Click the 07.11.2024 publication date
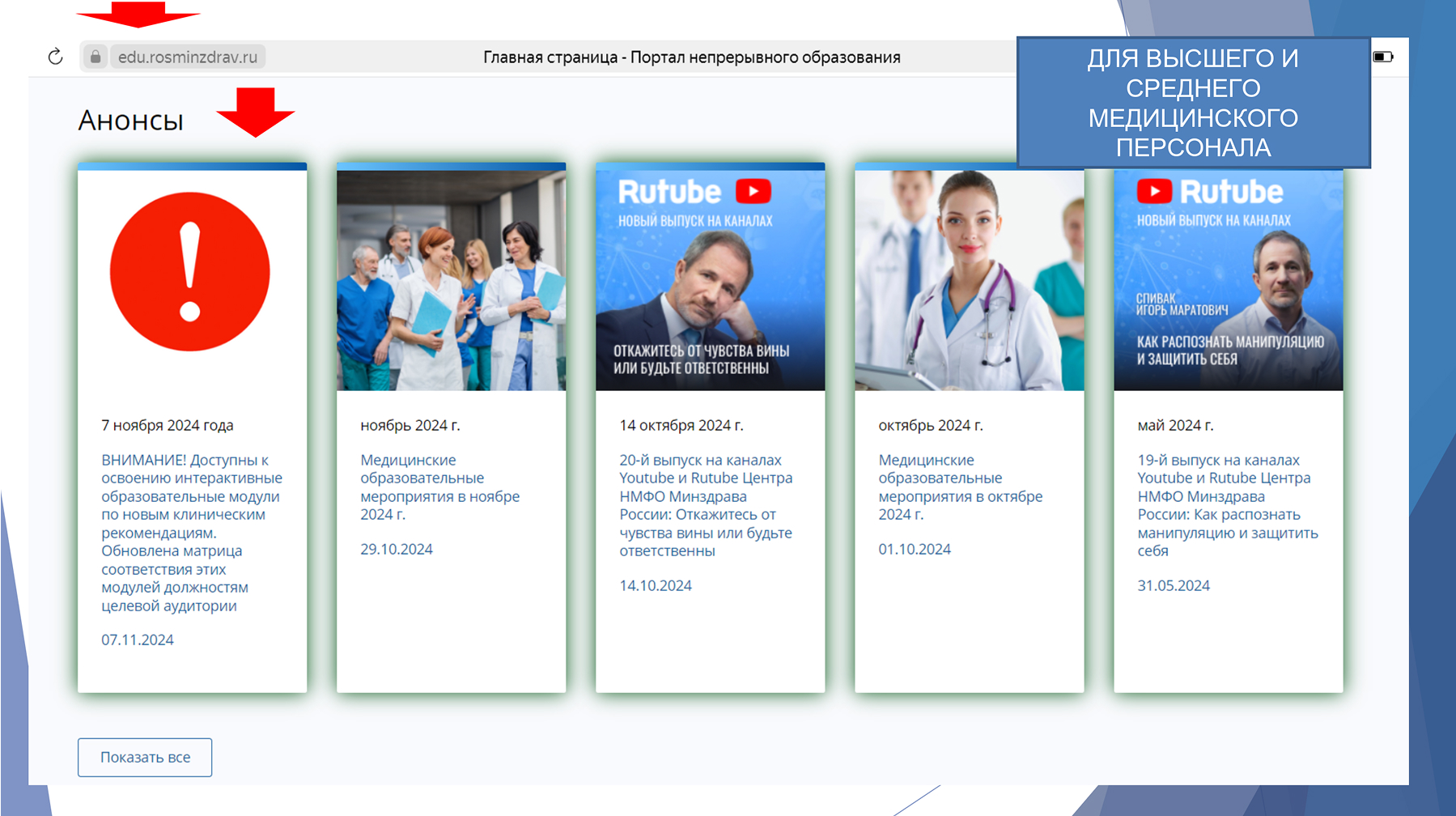 click(x=138, y=640)
